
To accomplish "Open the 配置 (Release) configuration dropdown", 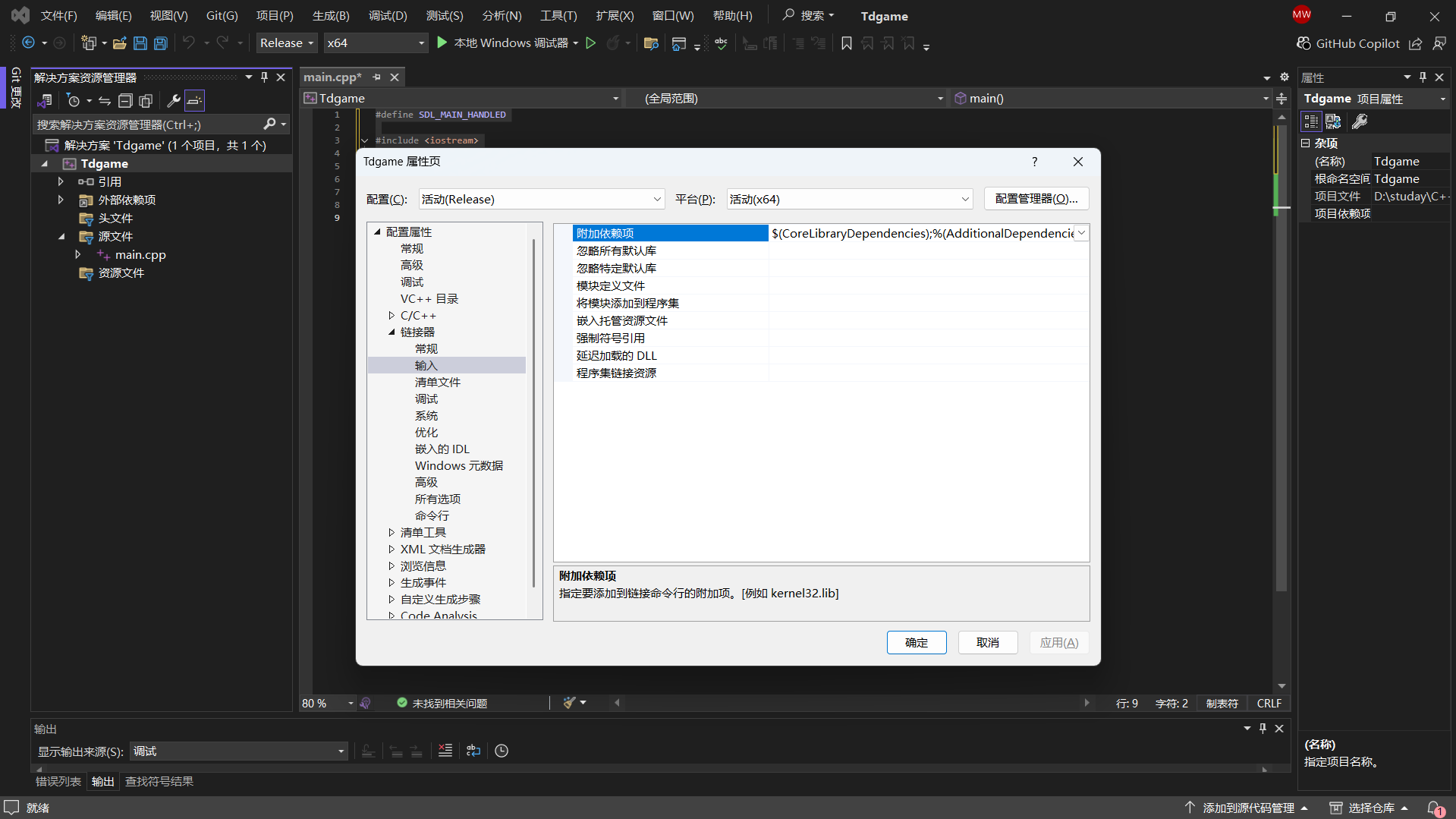I will 541,199.
